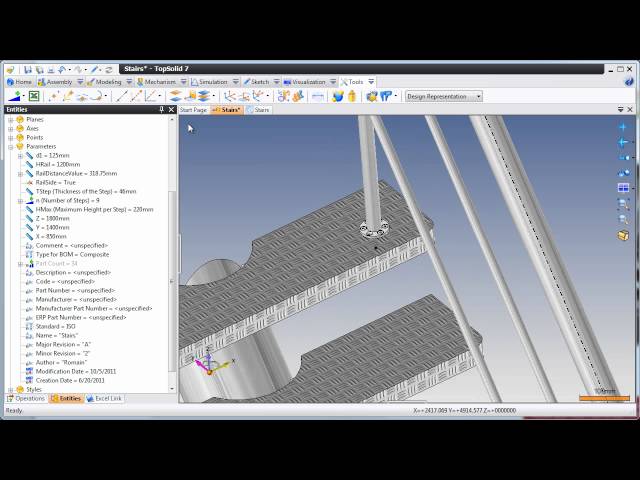Click the orange scale bar in viewport
The width and height of the screenshot is (640, 480).
[x=604, y=398]
